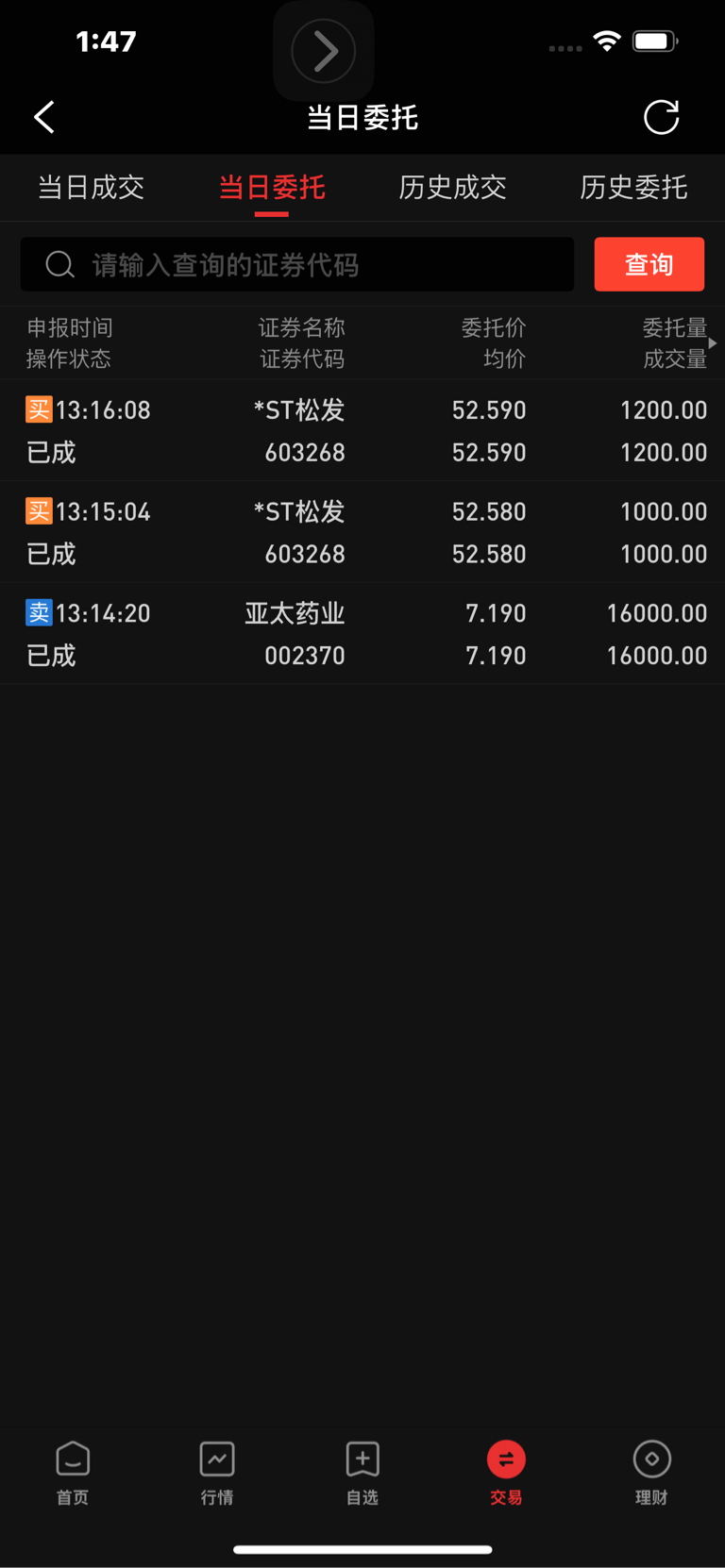Focus the securities code search field
Screen dimensions: 725x1568
pos(297,264)
